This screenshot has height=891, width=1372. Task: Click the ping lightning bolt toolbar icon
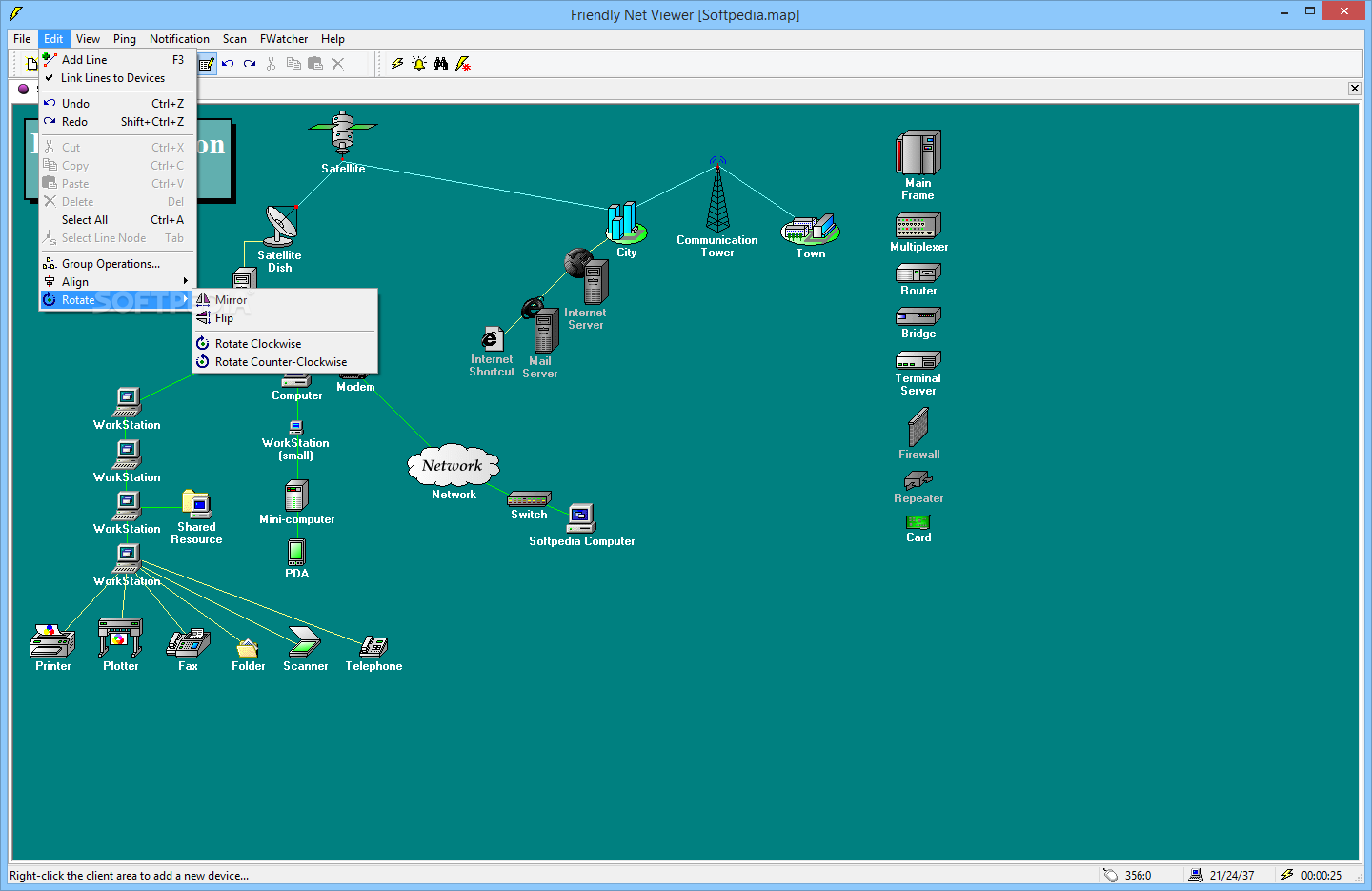397,64
